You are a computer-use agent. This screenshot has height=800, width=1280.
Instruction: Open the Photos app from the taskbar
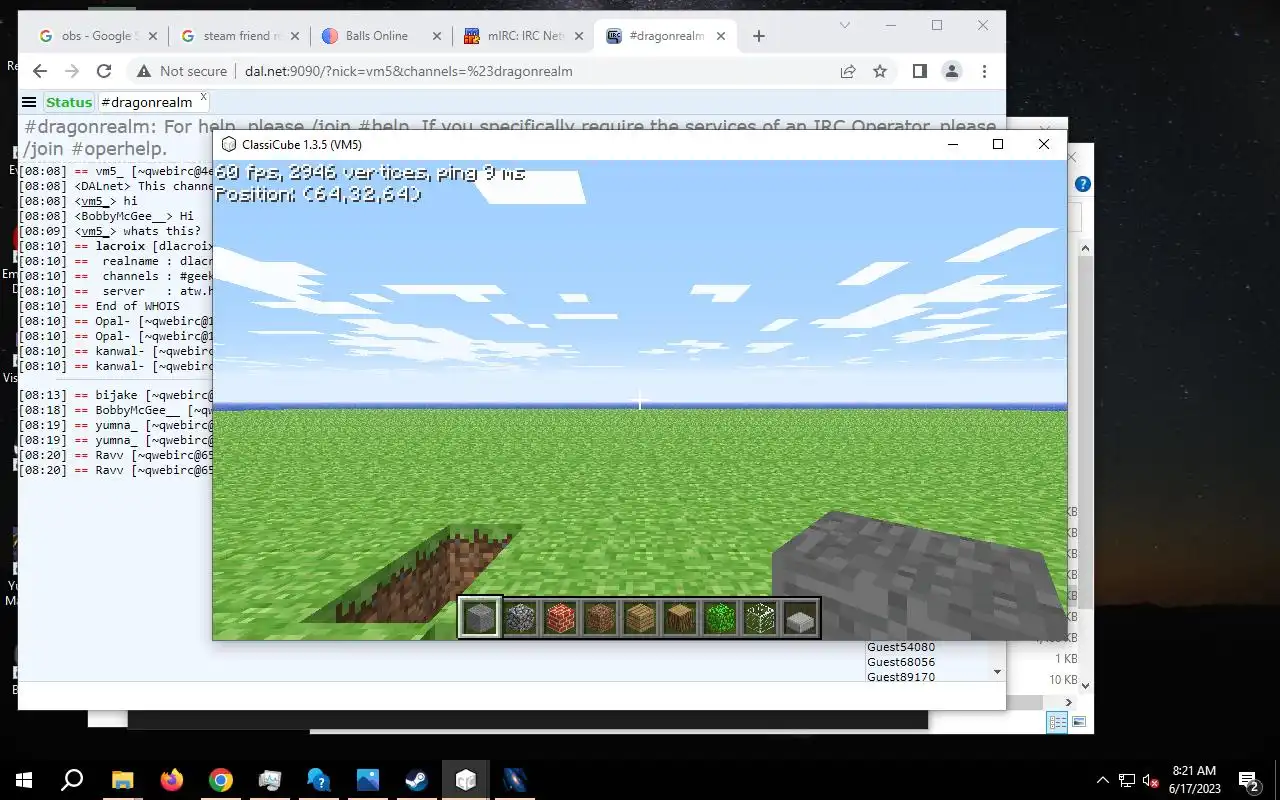367,780
